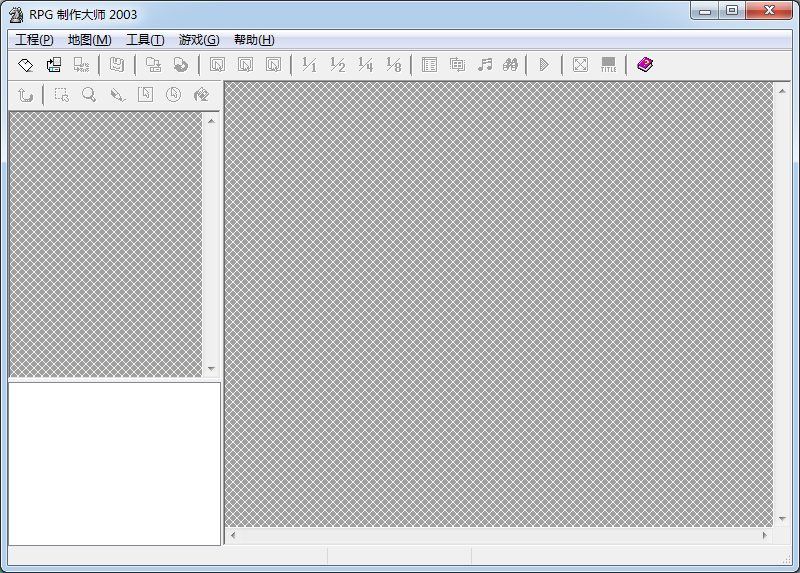Screen dimensions: 800x573
Task: Create a new project via toolbar icon
Action: point(26,65)
